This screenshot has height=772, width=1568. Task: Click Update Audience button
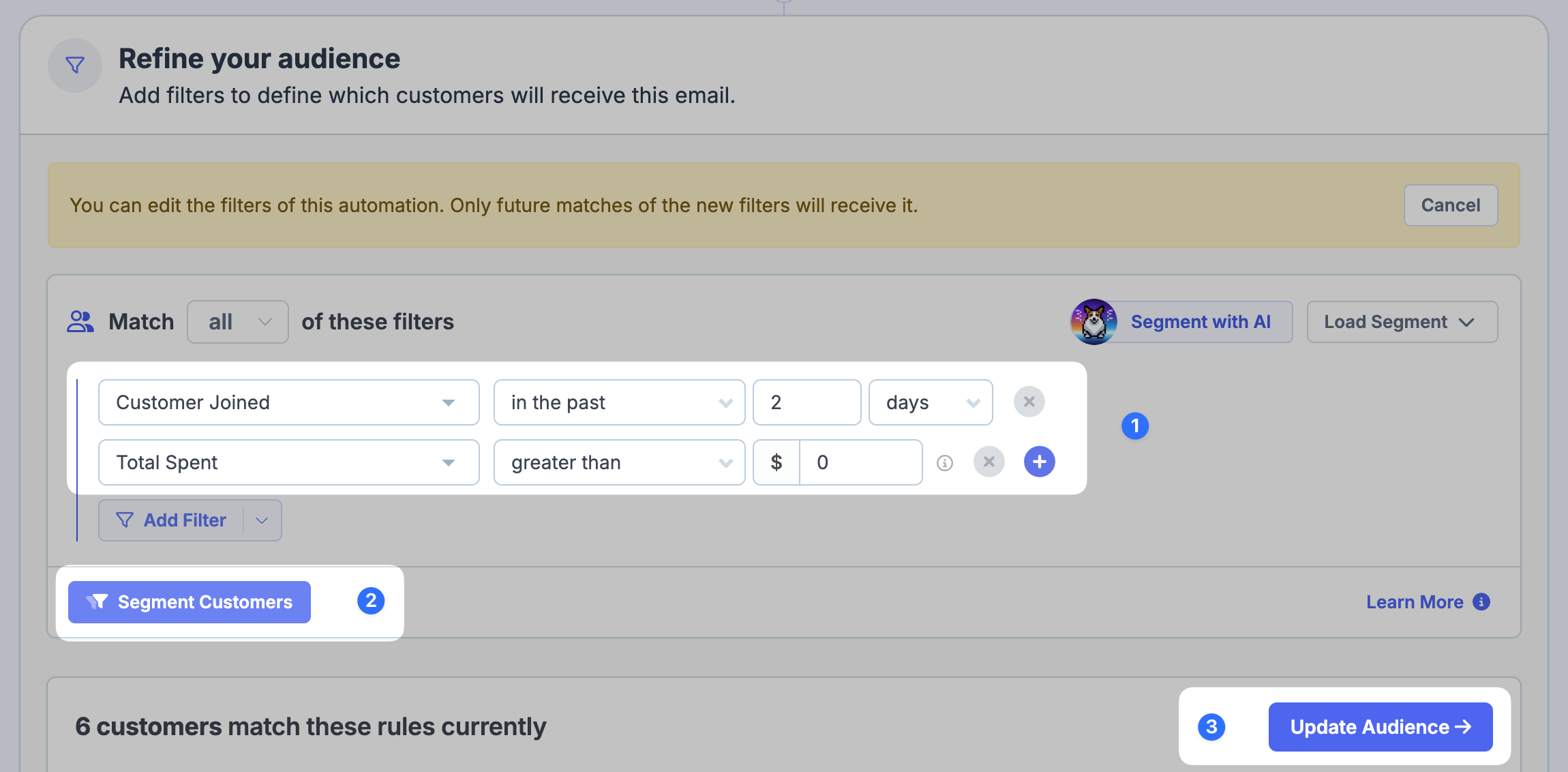click(1381, 727)
